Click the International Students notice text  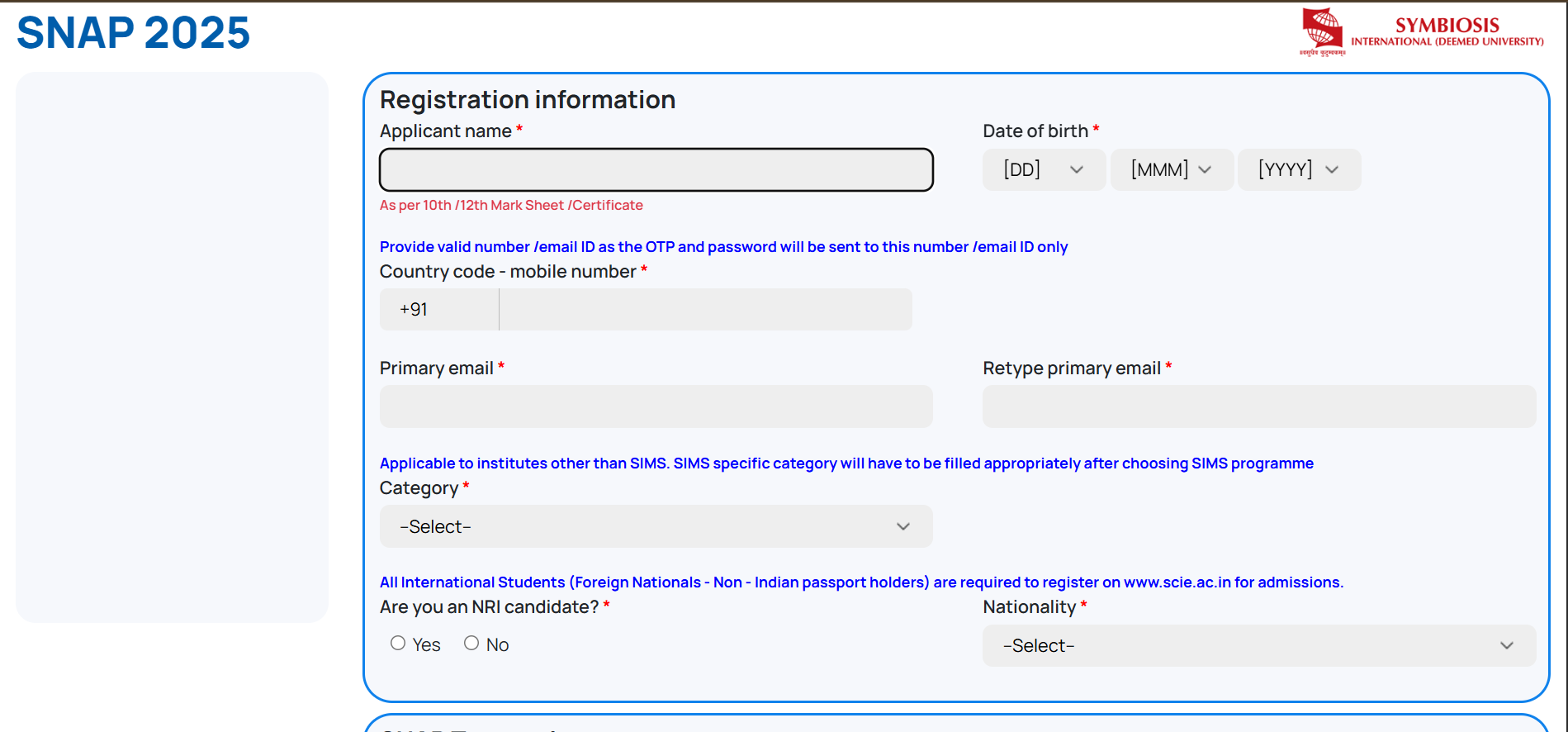[861, 582]
